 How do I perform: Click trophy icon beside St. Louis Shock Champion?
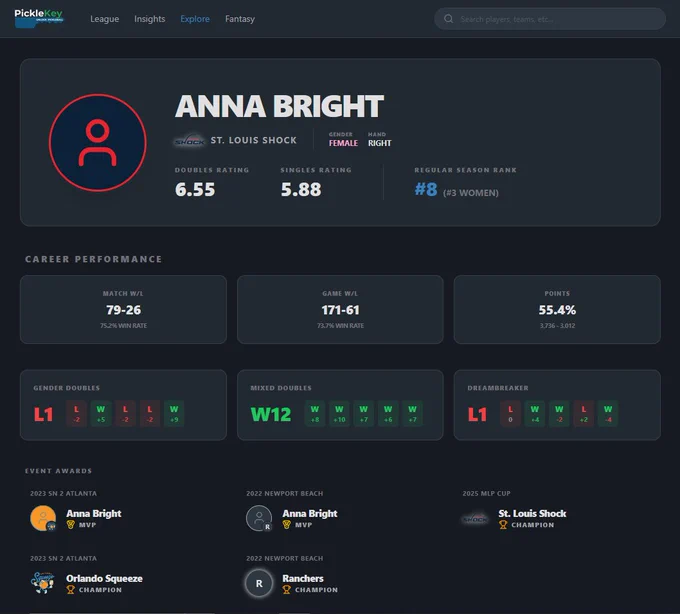[503, 525]
